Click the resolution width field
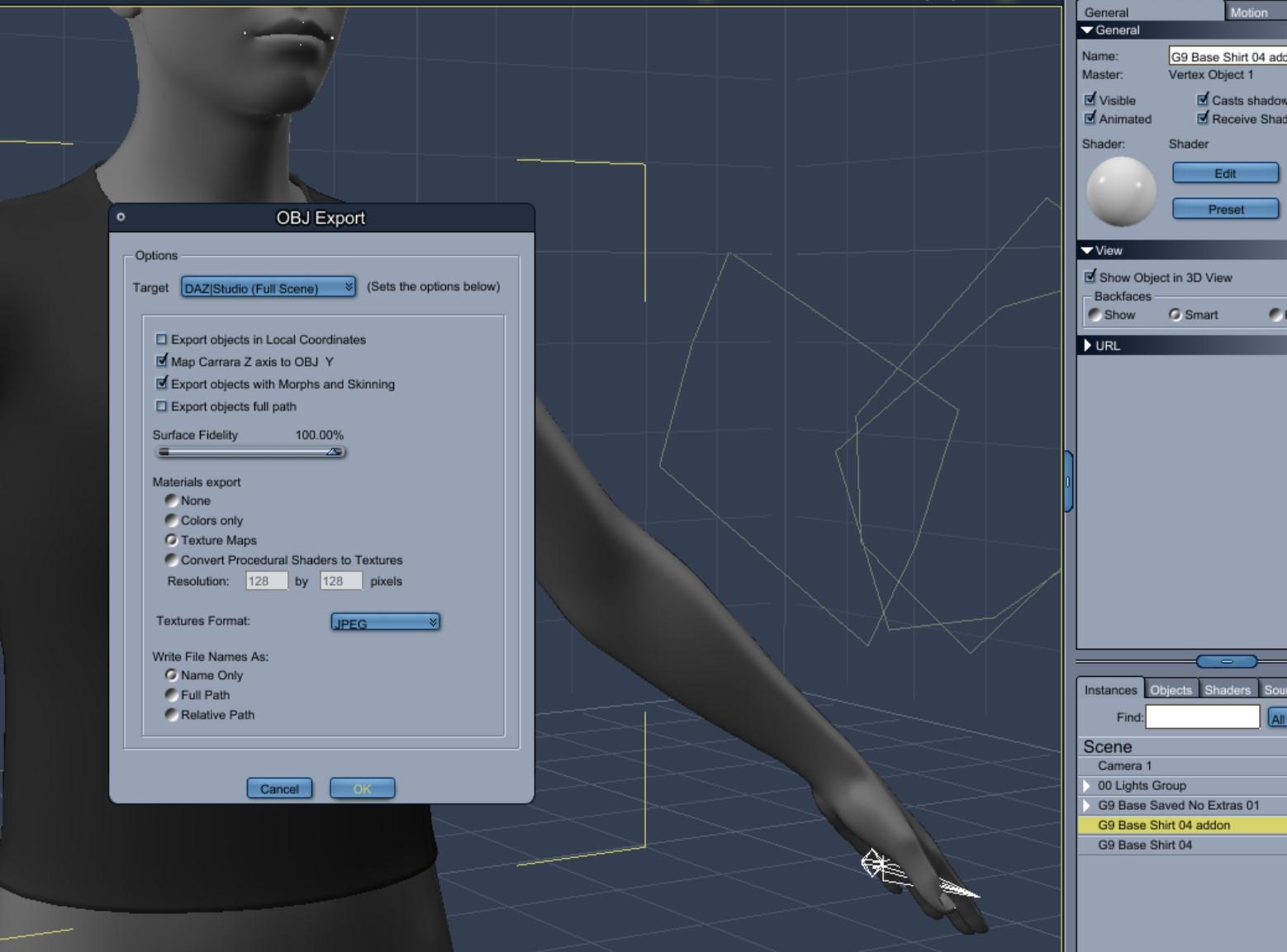 coord(267,581)
